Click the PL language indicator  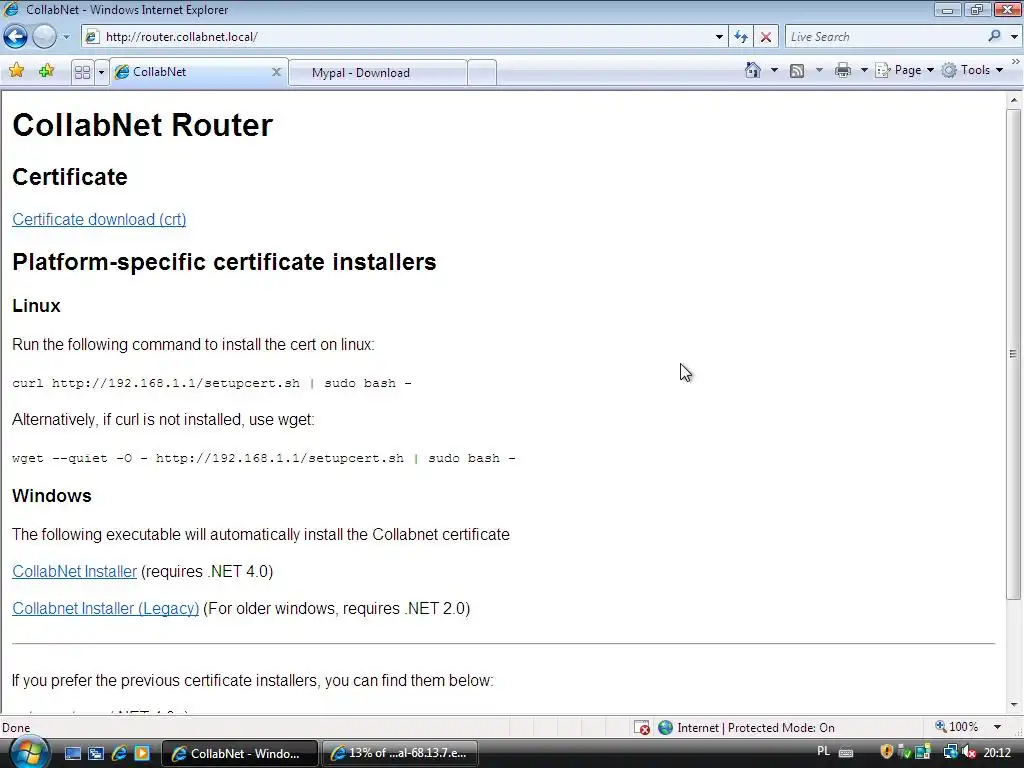[824, 752]
